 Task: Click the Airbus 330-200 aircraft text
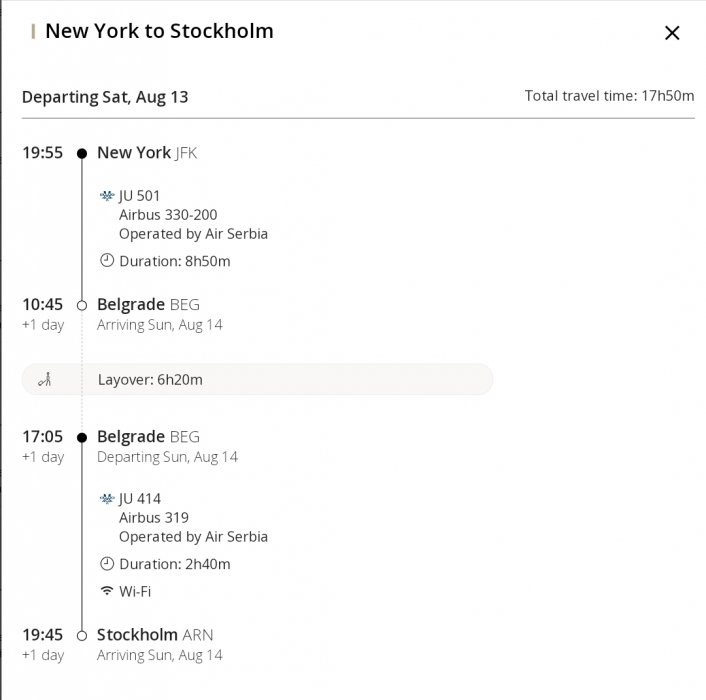168,215
